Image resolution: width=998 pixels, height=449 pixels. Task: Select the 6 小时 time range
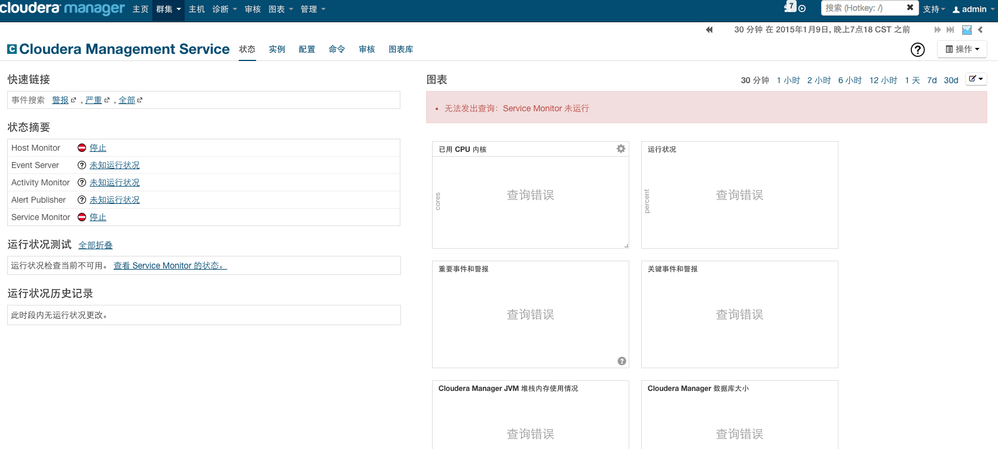point(850,80)
